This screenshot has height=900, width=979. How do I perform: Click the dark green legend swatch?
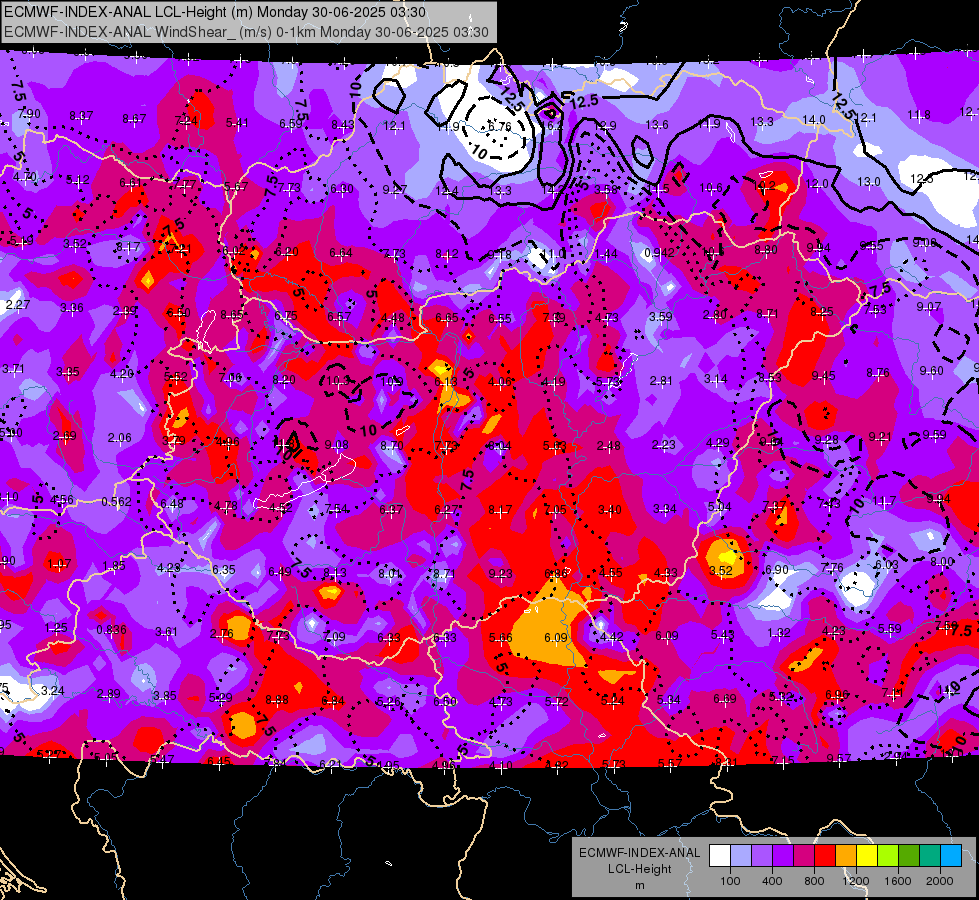pyautogui.click(x=908, y=856)
